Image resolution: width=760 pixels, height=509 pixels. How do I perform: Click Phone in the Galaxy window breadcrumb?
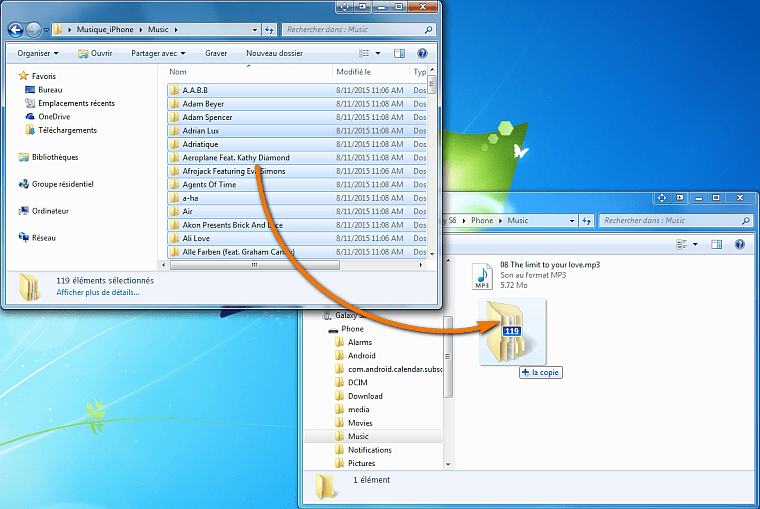click(482, 221)
